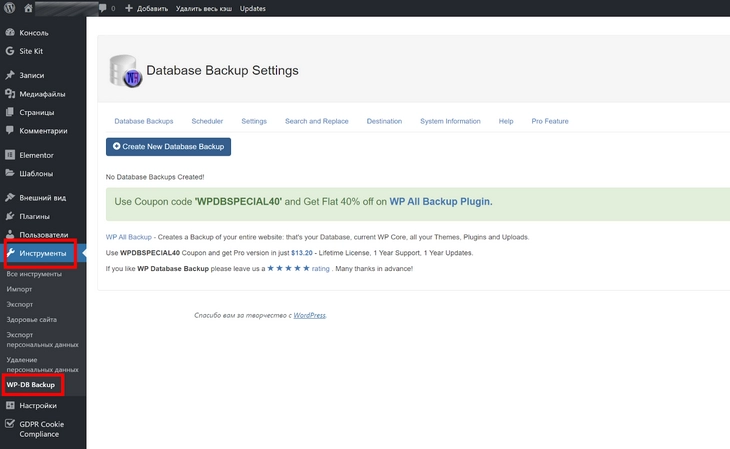The width and height of the screenshot is (730, 449).
Task: Click the Elementor icon in sidebar
Action: point(10,155)
